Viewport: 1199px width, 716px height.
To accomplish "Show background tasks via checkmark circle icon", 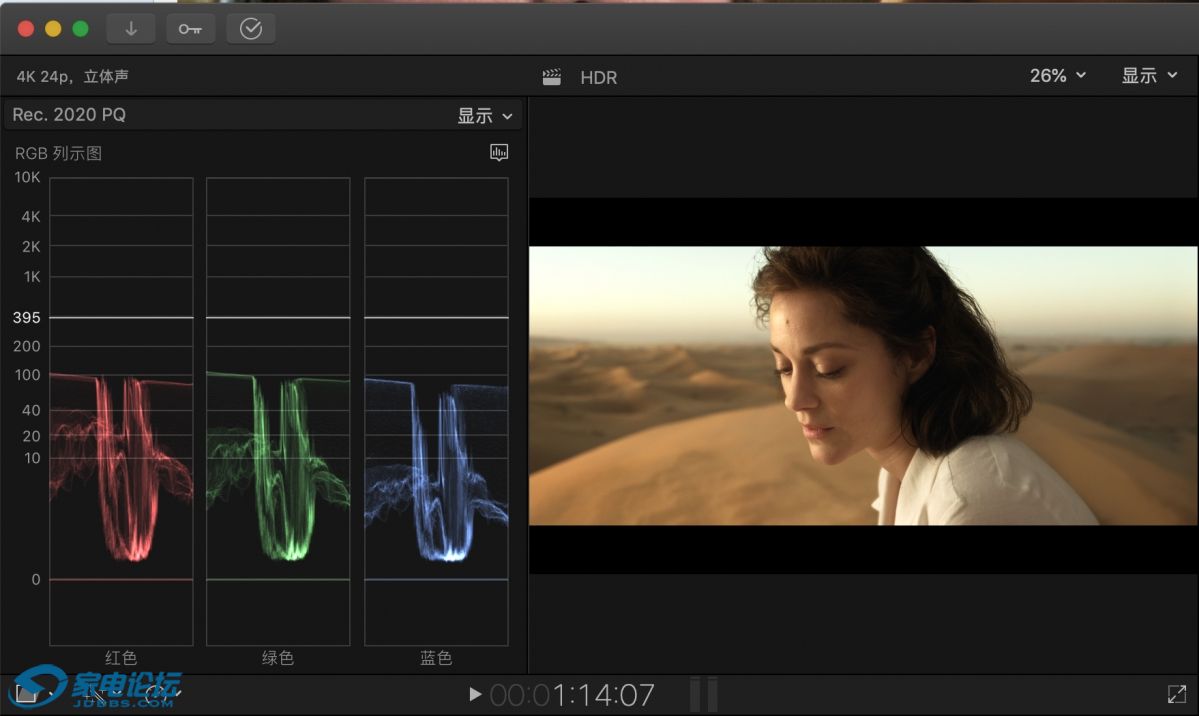I will [251, 29].
